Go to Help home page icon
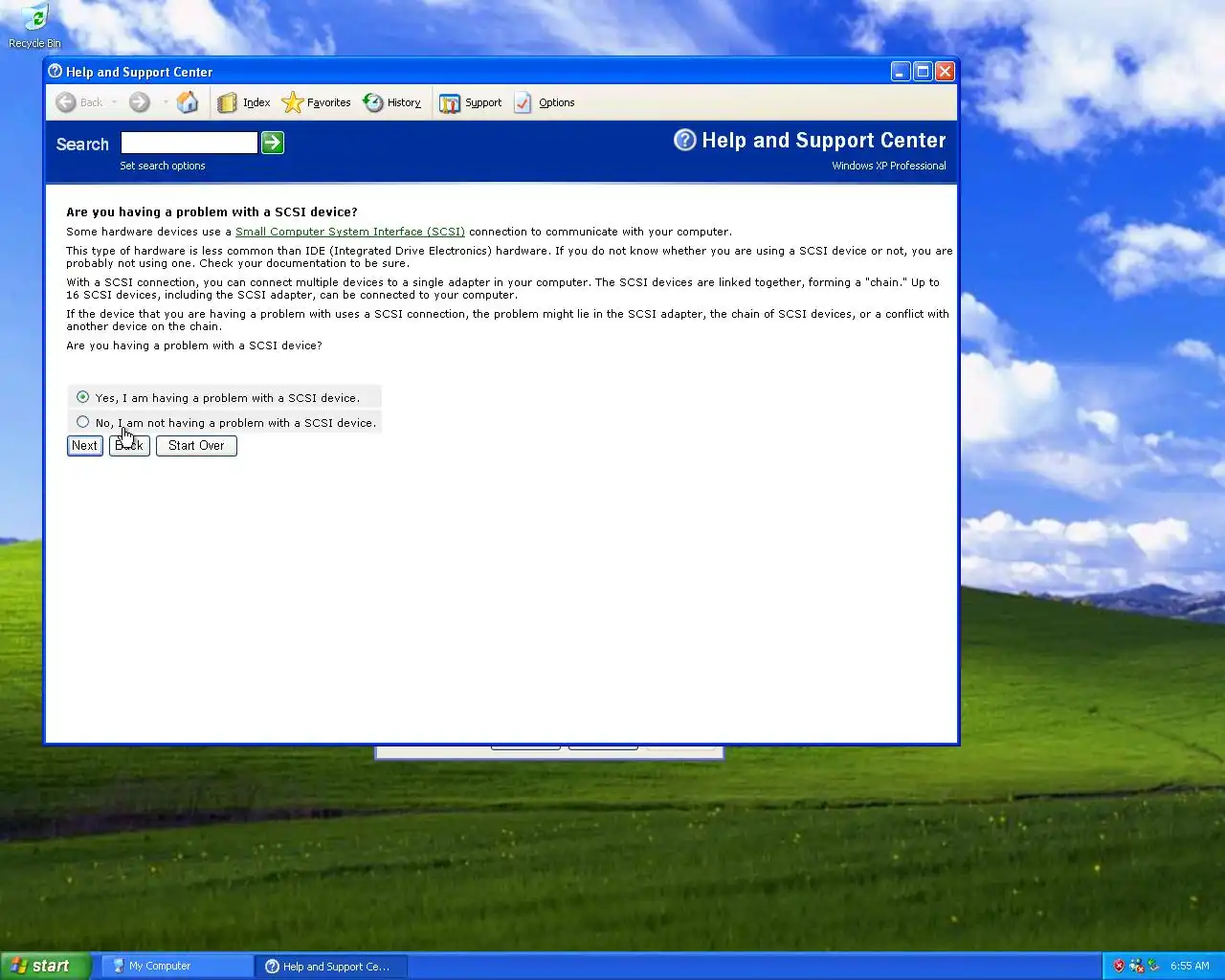Viewport: 1225px width, 980px height. click(x=188, y=102)
